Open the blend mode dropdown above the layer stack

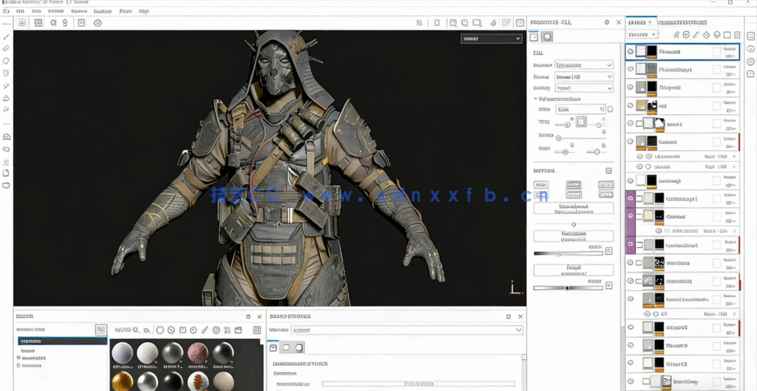642,35
